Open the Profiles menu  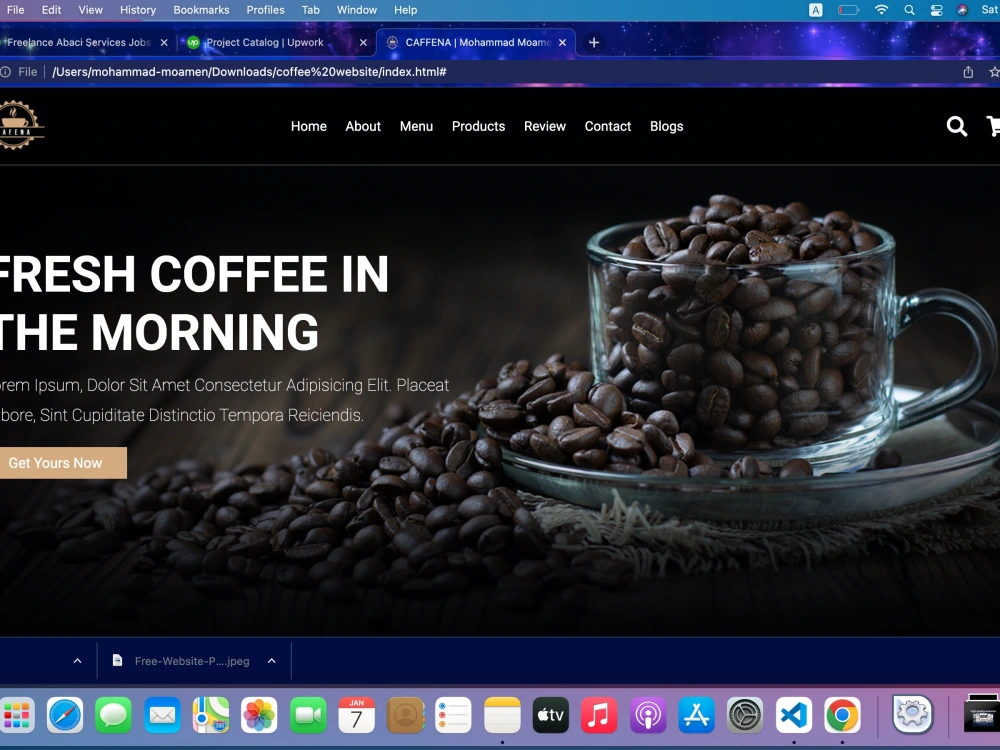pos(265,10)
